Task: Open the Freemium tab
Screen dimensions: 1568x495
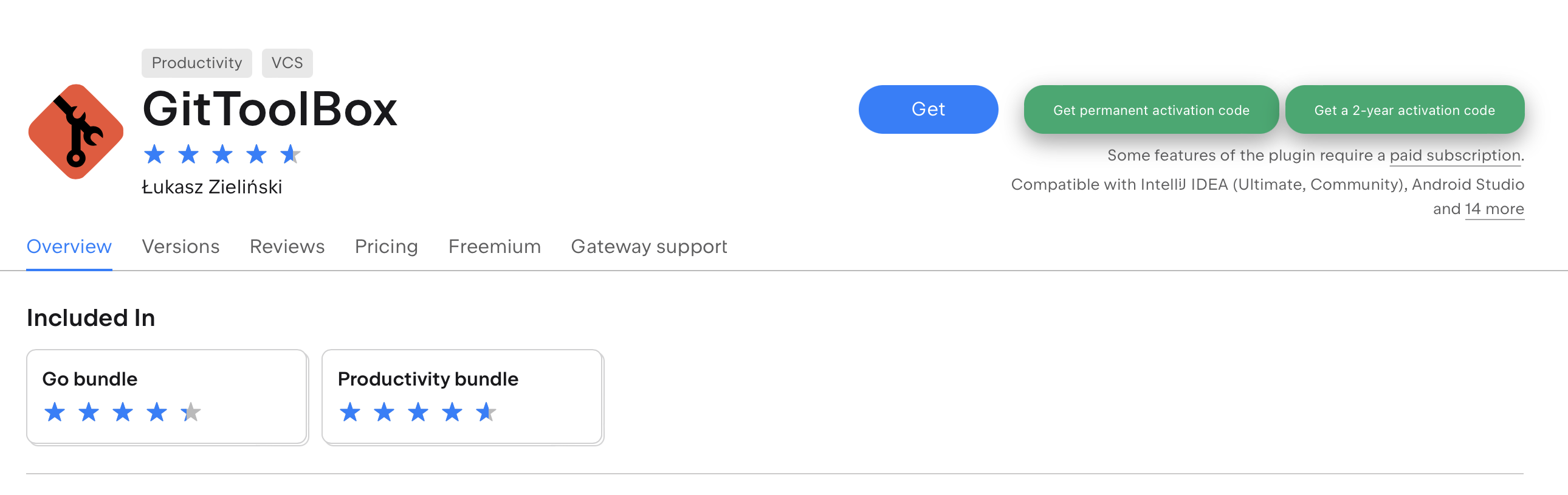Action: [x=494, y=246]
